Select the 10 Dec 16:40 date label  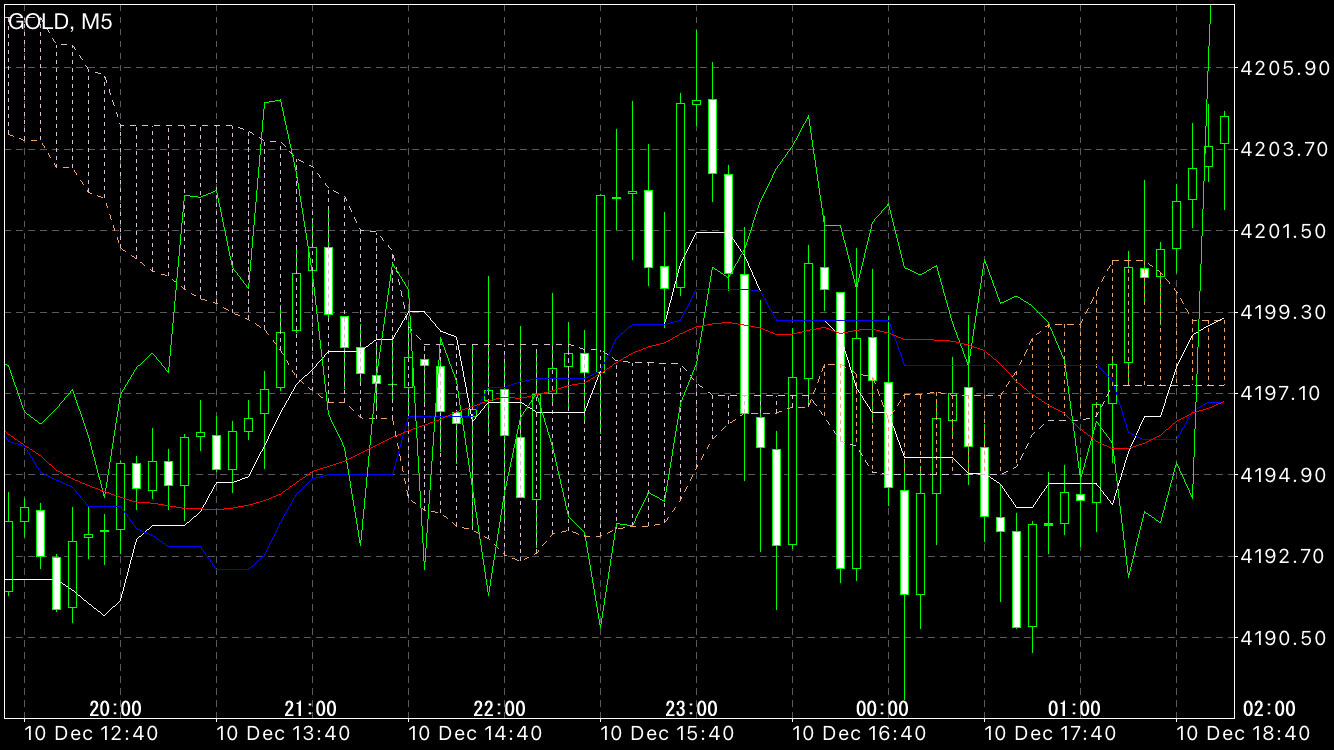[x=858, y=734]
